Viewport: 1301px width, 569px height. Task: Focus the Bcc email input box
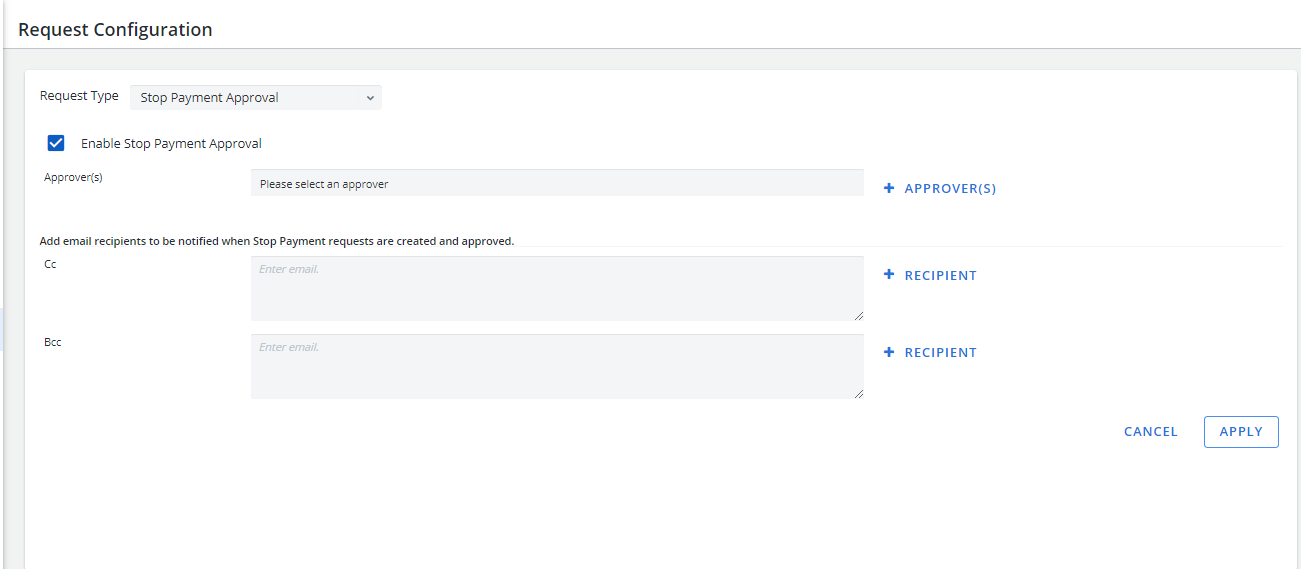coord(556,366)
